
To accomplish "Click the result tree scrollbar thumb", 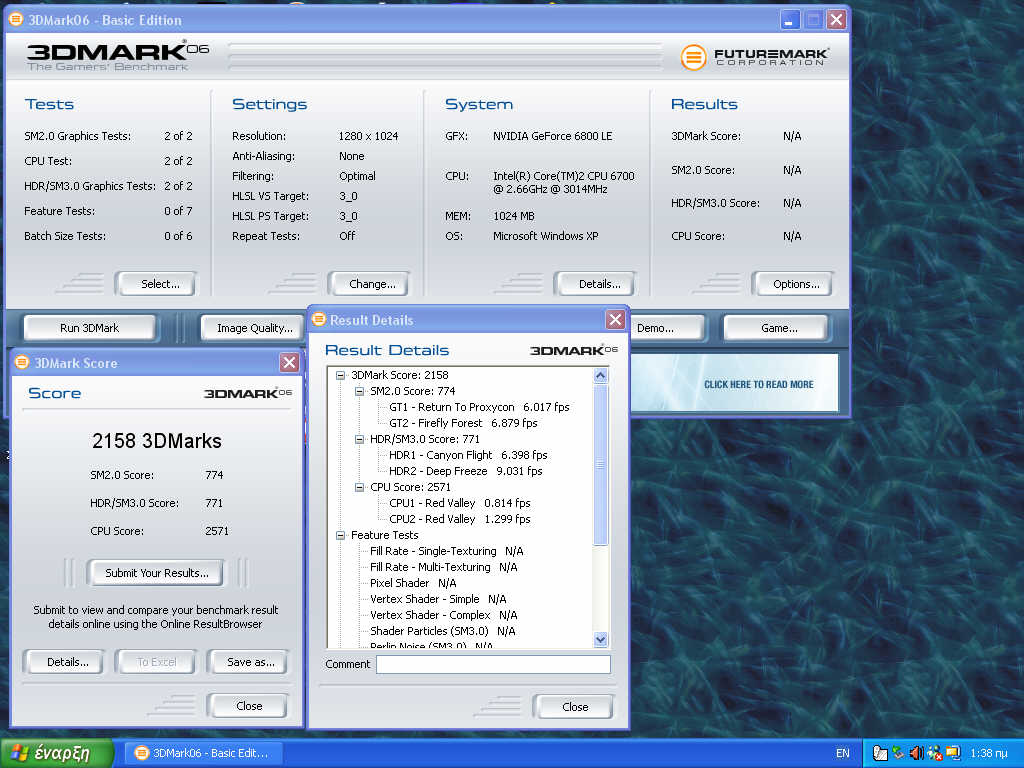I will pos(601,464).
